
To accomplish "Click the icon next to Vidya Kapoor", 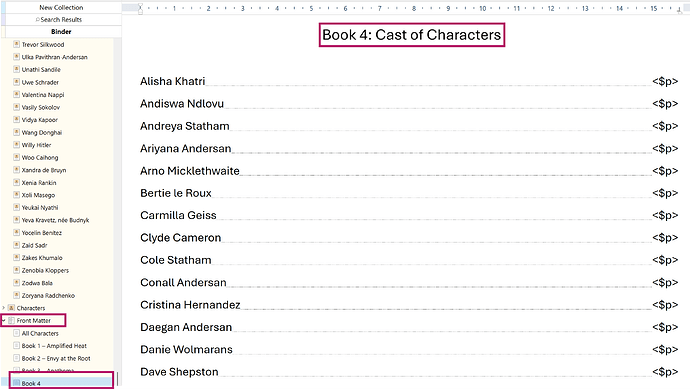I will click(x=16, y=119).
